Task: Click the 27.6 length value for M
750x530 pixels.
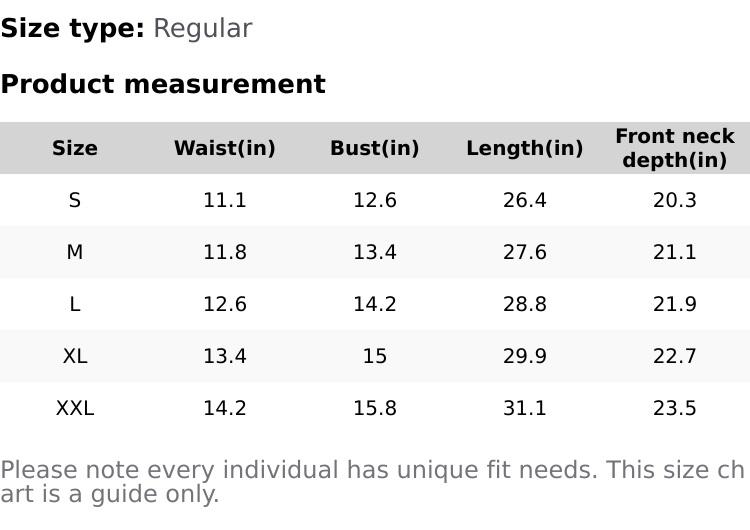Action: [x=524, y=252]
